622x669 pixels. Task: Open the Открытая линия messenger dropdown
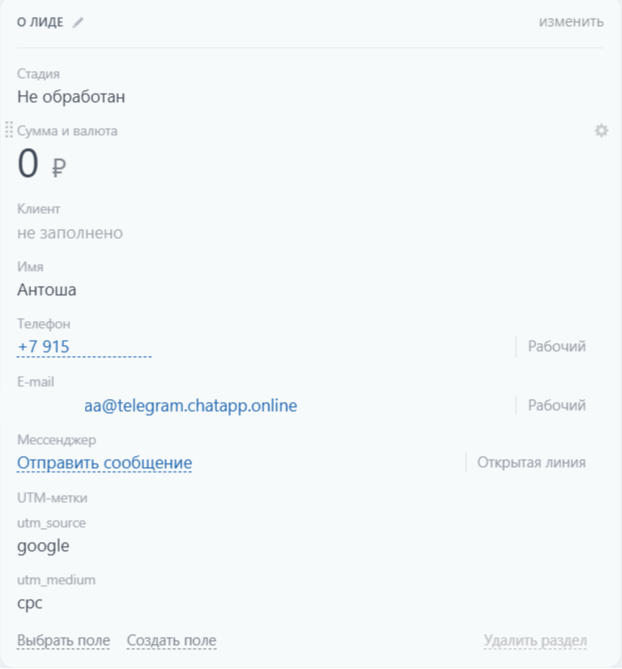click(x=531, y=462)
